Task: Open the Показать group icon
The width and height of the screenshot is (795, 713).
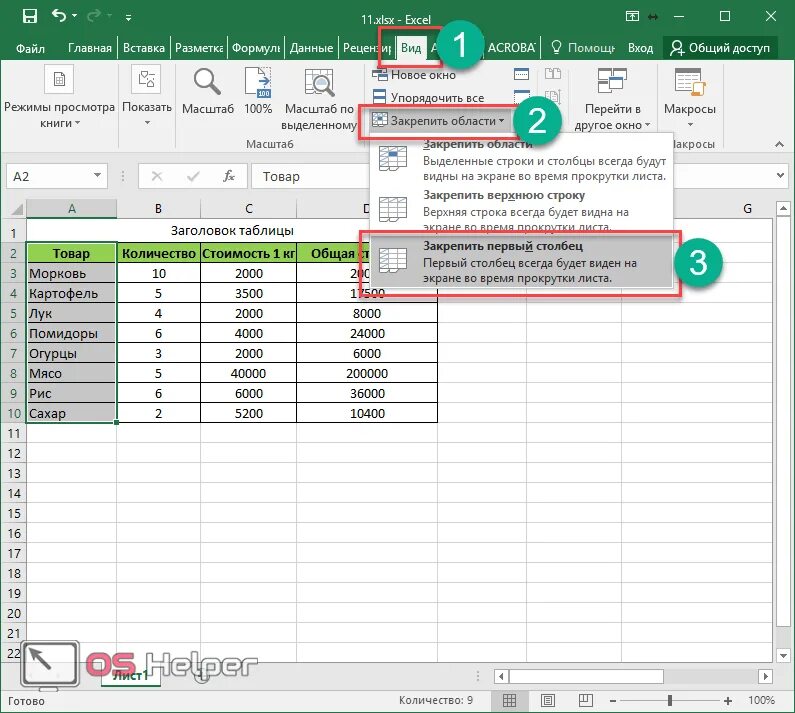Action: 147,80
